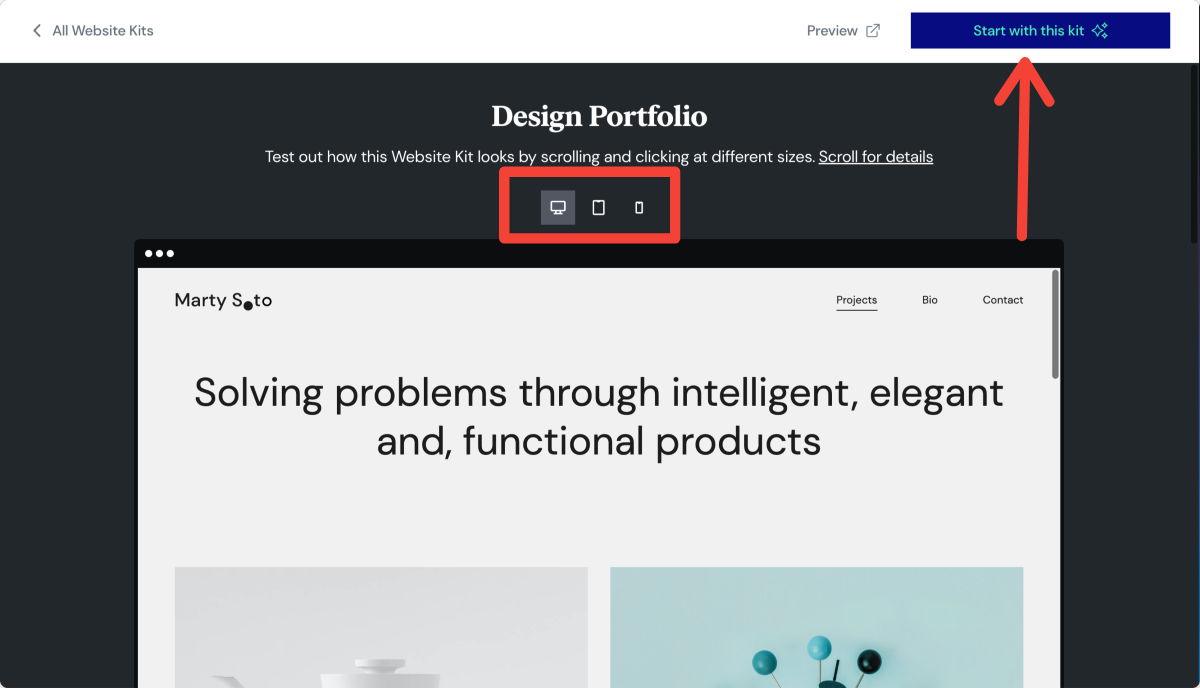The image size is (1200, 688).
Task: Click the three dots in preview window bar
Action: point(159,253)
